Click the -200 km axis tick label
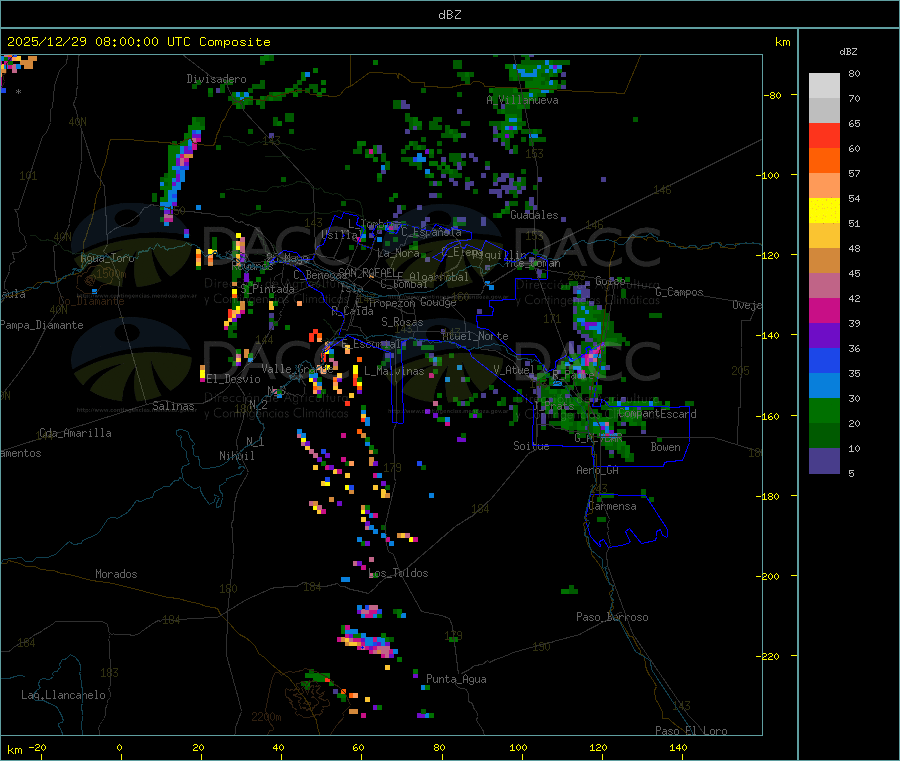 click(x=768, y=576)
